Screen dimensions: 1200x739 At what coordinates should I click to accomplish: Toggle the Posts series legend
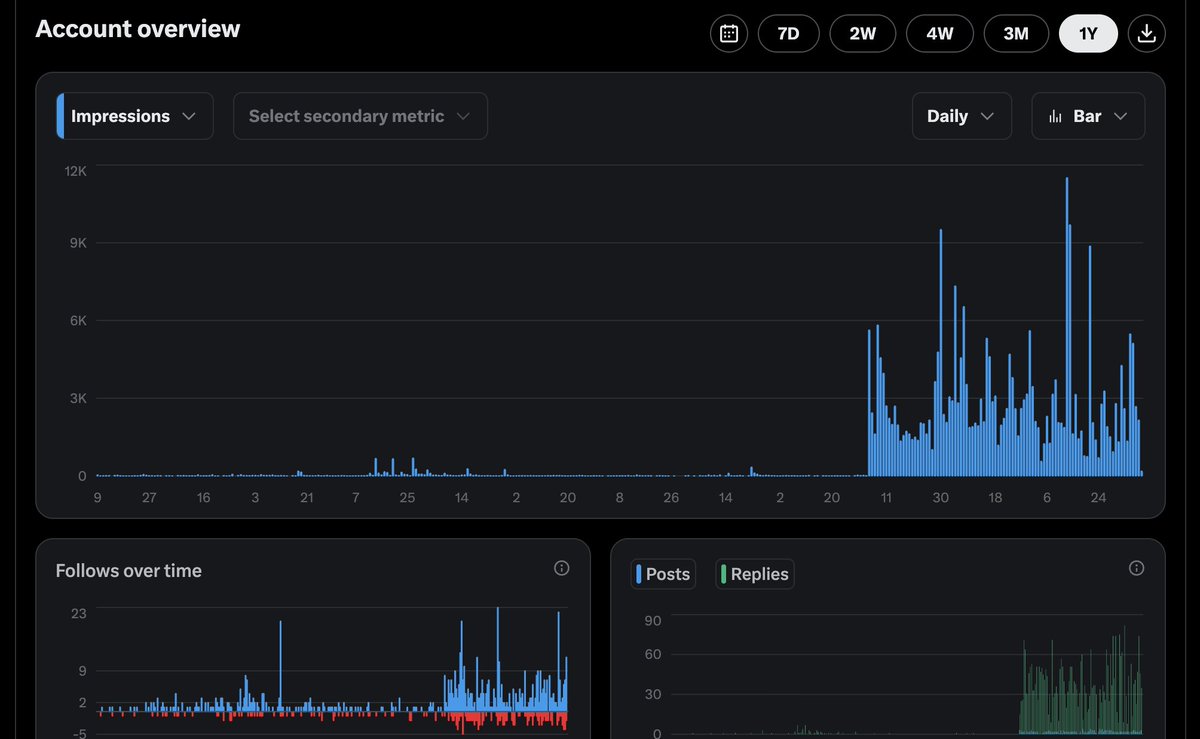pos(663,574)
